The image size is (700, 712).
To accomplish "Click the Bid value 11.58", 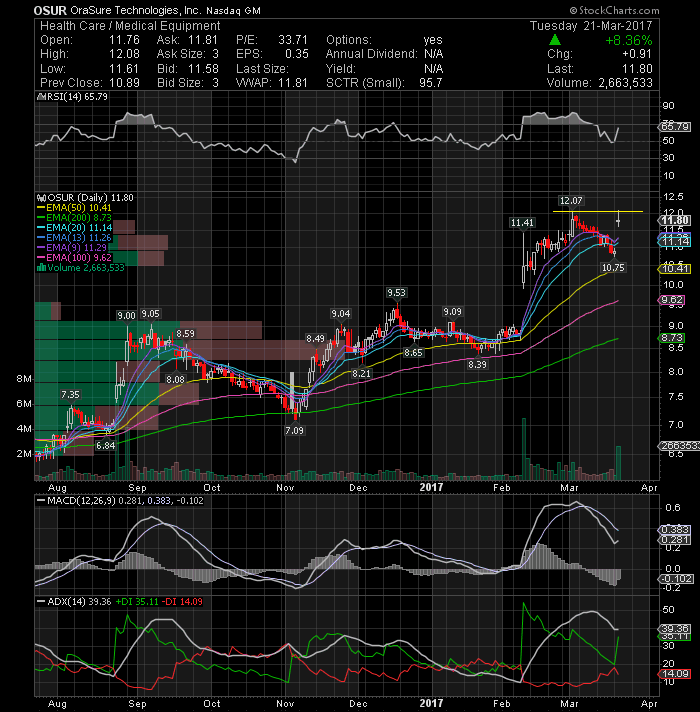I will click(203, 69).
